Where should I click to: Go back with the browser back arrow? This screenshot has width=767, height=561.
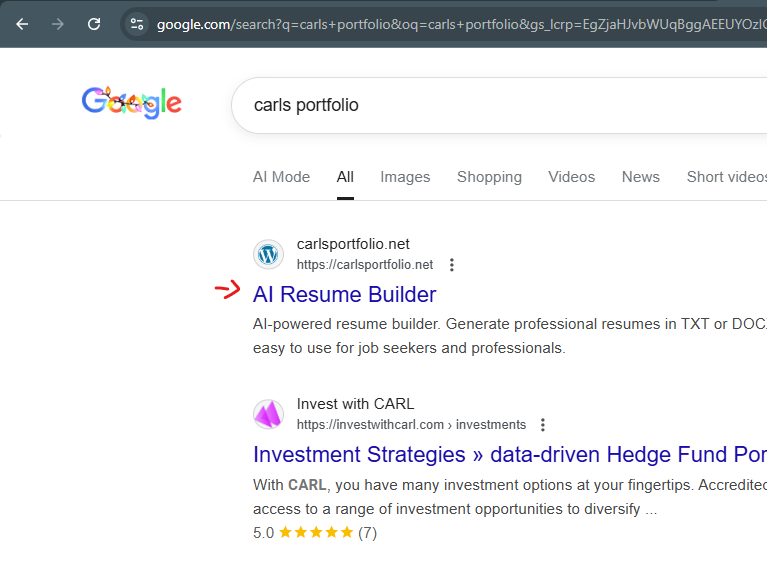[x=22, y=24]
